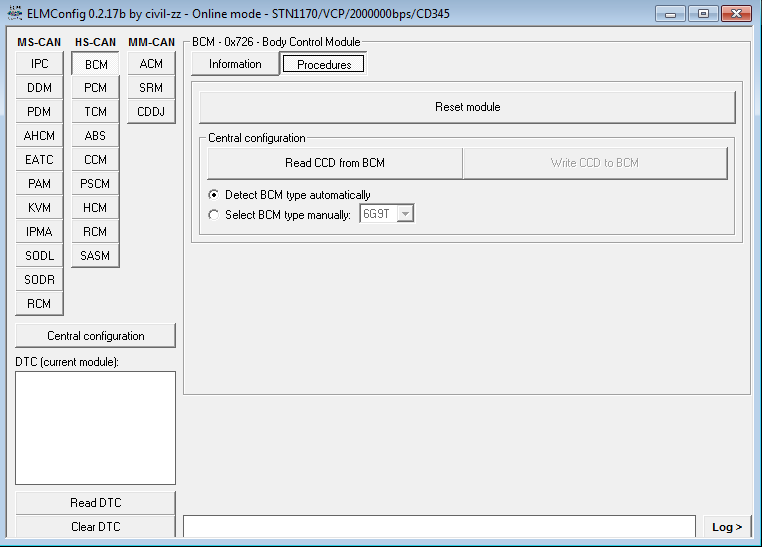Screen dimensions: 762x550
Task: Open the TCM module
Action: pyautogui.click(x=95, y=111)
